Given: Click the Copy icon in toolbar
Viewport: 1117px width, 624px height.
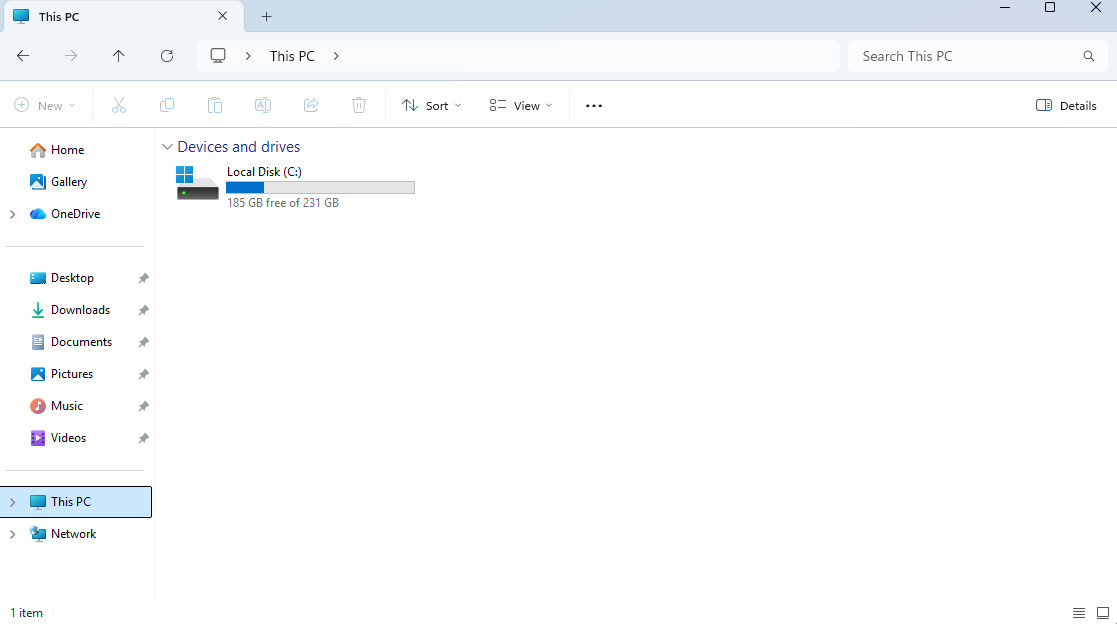Looking at the screenshot, I should click(x=167, y=105).
